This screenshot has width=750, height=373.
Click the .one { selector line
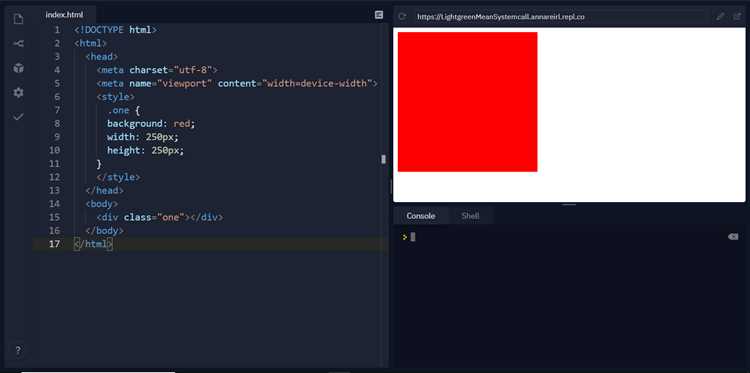click(x=123, y=110)
